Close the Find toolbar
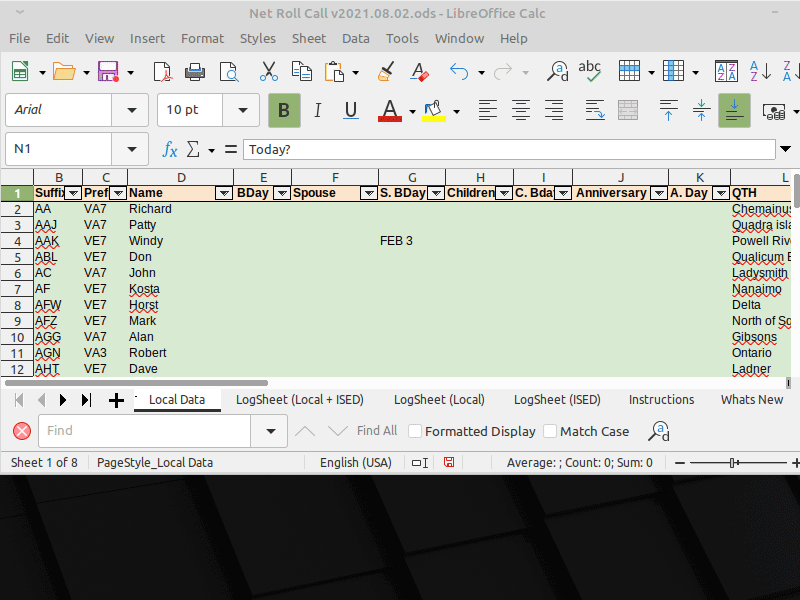Screen dimensions: 800x600 click(x=22, y=432)
